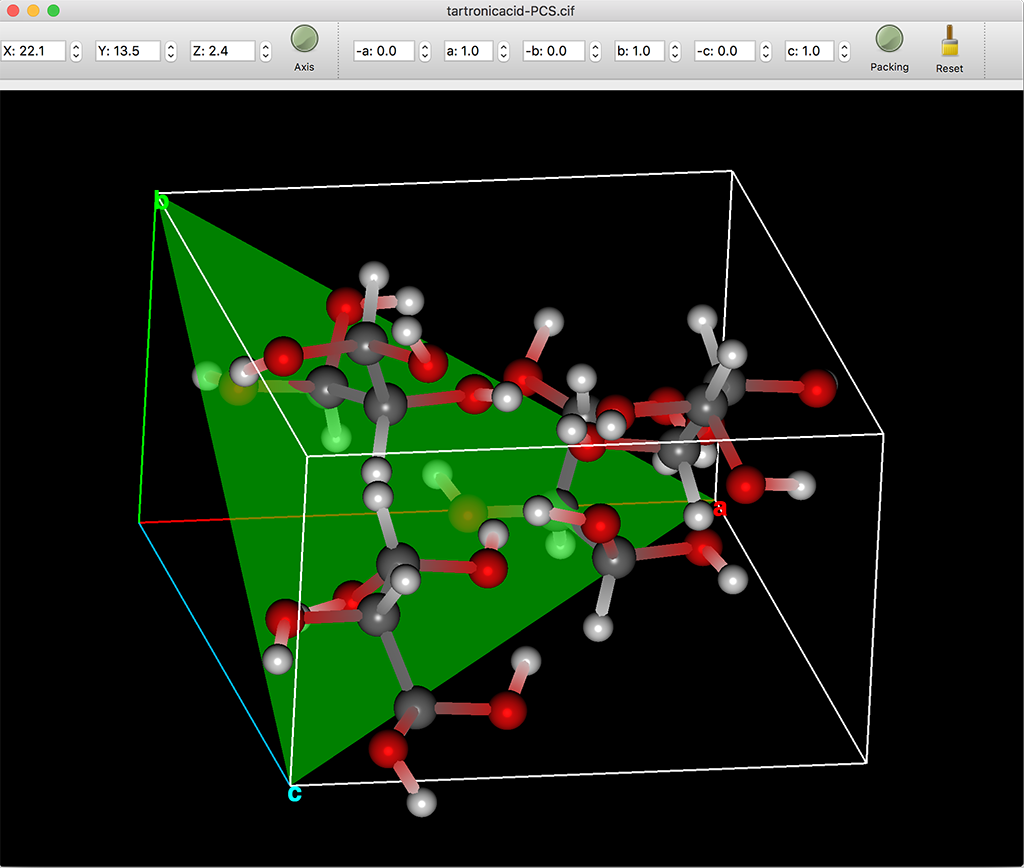Click the stepper beside a: 1.0
The image size is (1024, 868).
[503, 51]
